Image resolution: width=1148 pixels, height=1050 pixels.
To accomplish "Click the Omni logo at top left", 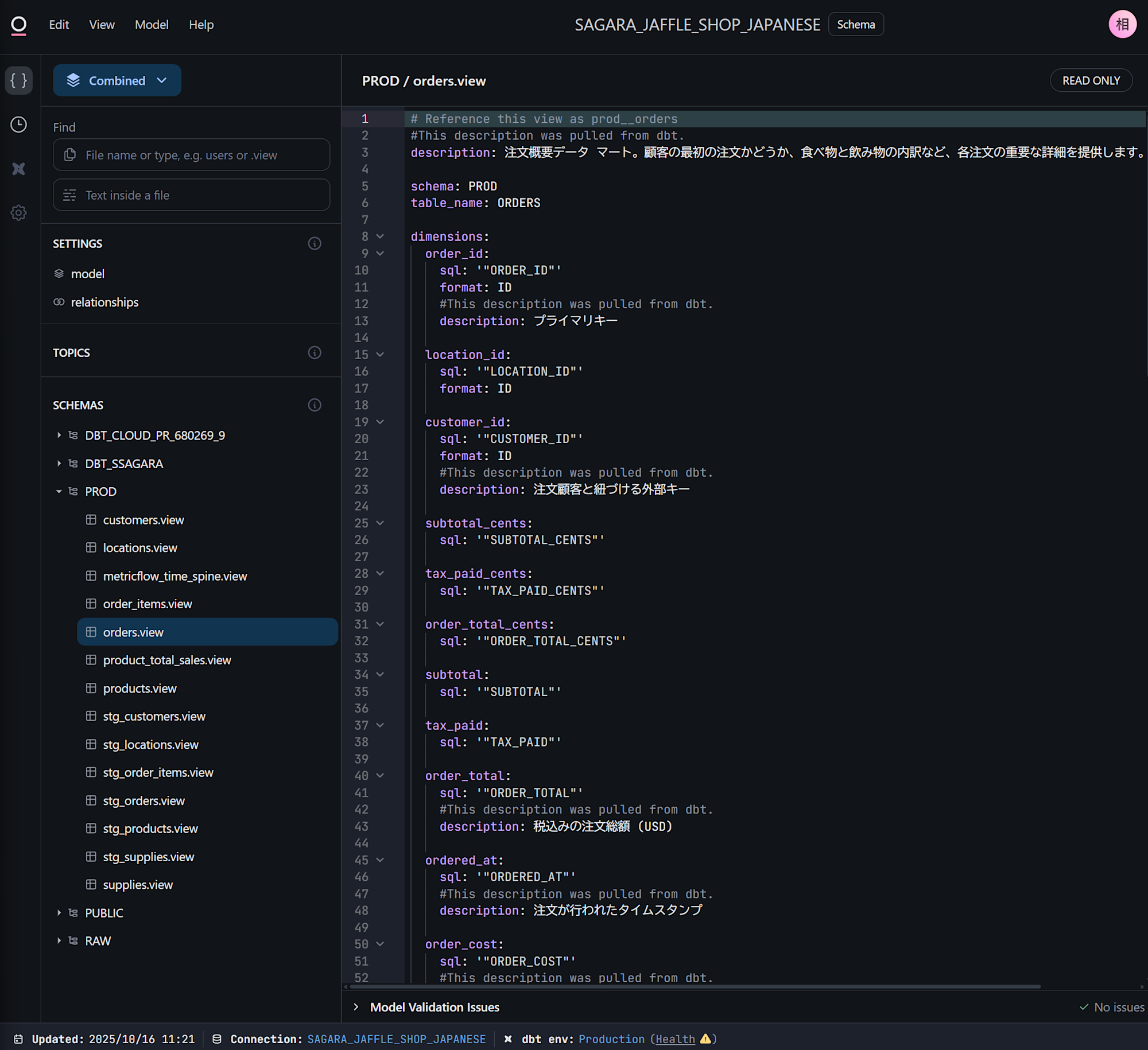I will click(18, 25).
